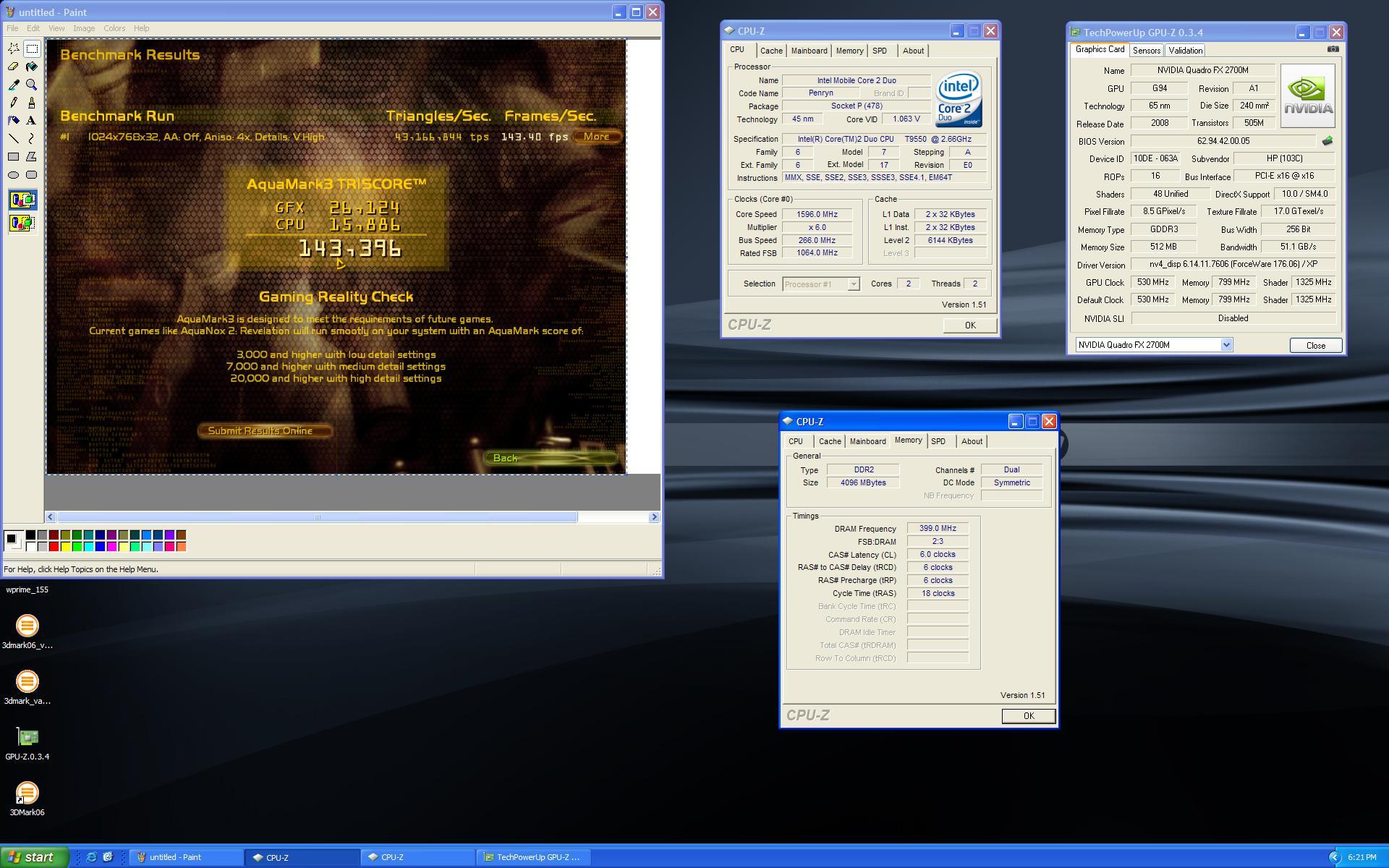
Task: Click the NVIDIA logo in GPU-Z
Action: coord(1308,96)
